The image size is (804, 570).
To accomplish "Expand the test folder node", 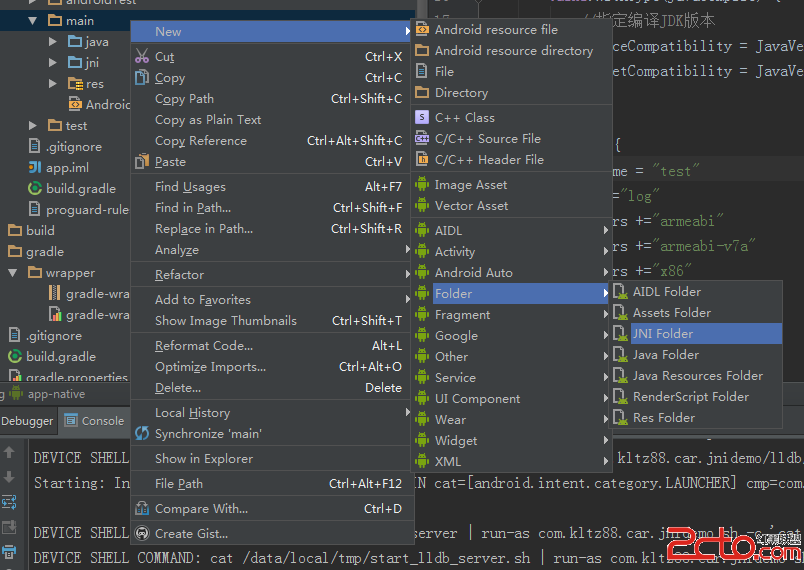I will coord(33,126).
